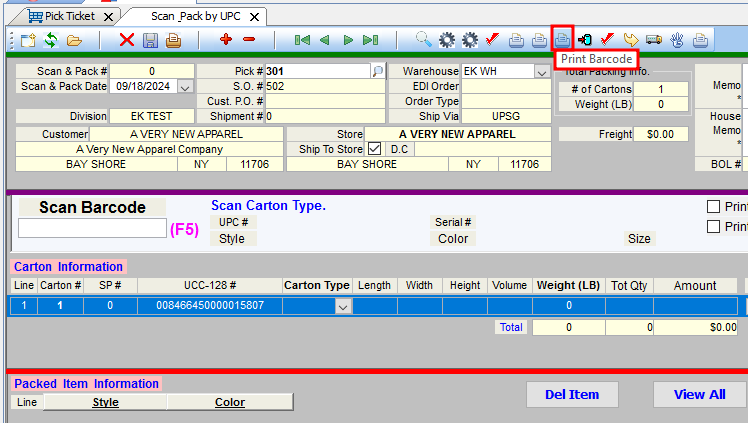Click the # of Cartons value field

pos(661,89)
